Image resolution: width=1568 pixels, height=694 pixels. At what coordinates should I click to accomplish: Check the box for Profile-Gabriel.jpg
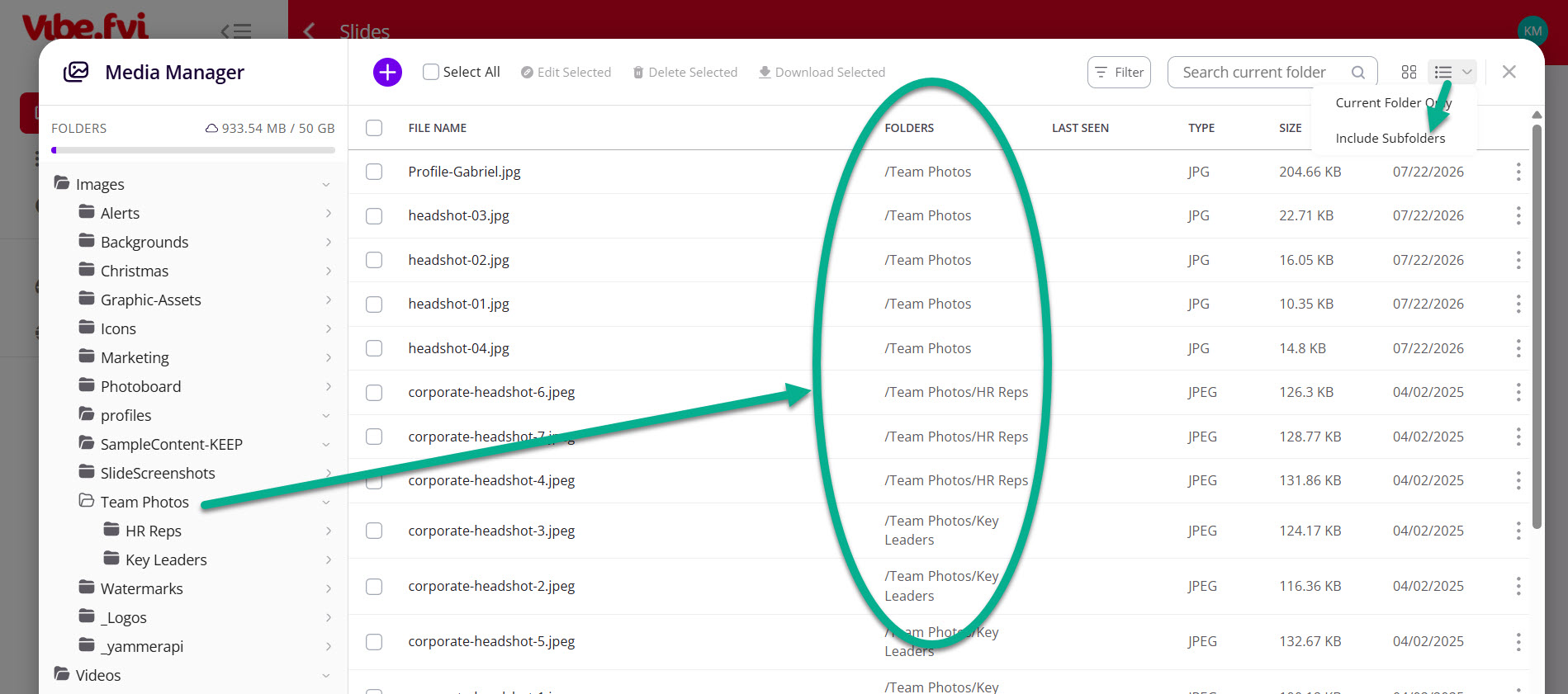pos(374,172)
